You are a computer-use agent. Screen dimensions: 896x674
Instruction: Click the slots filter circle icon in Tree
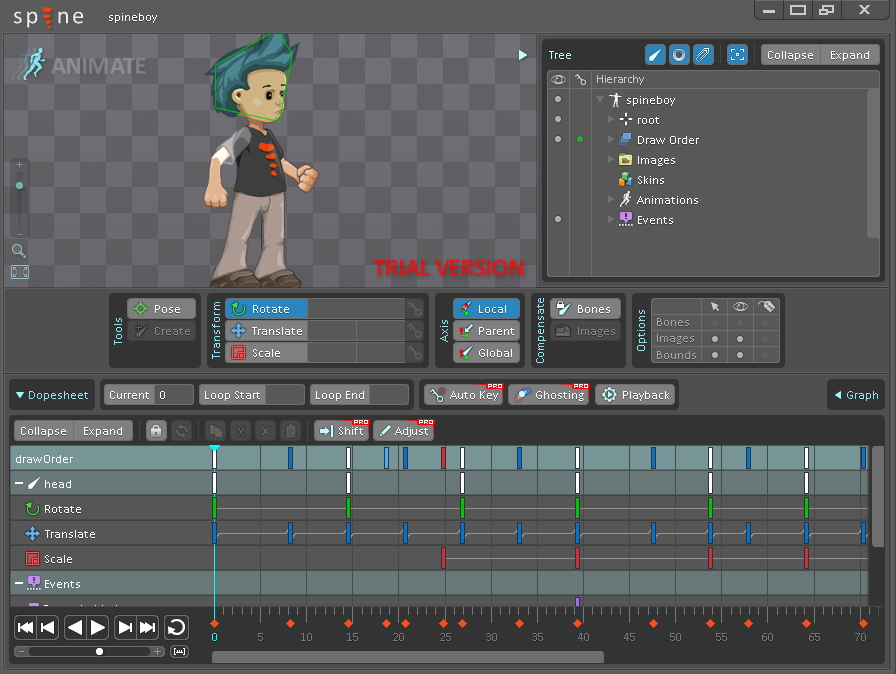click(x=679, y=55)
